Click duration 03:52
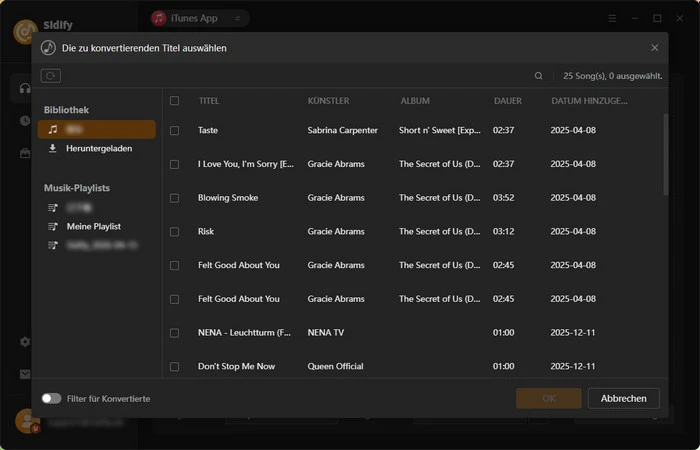Image resolution: width=700 pixels, height=450 pixels. 504,198
